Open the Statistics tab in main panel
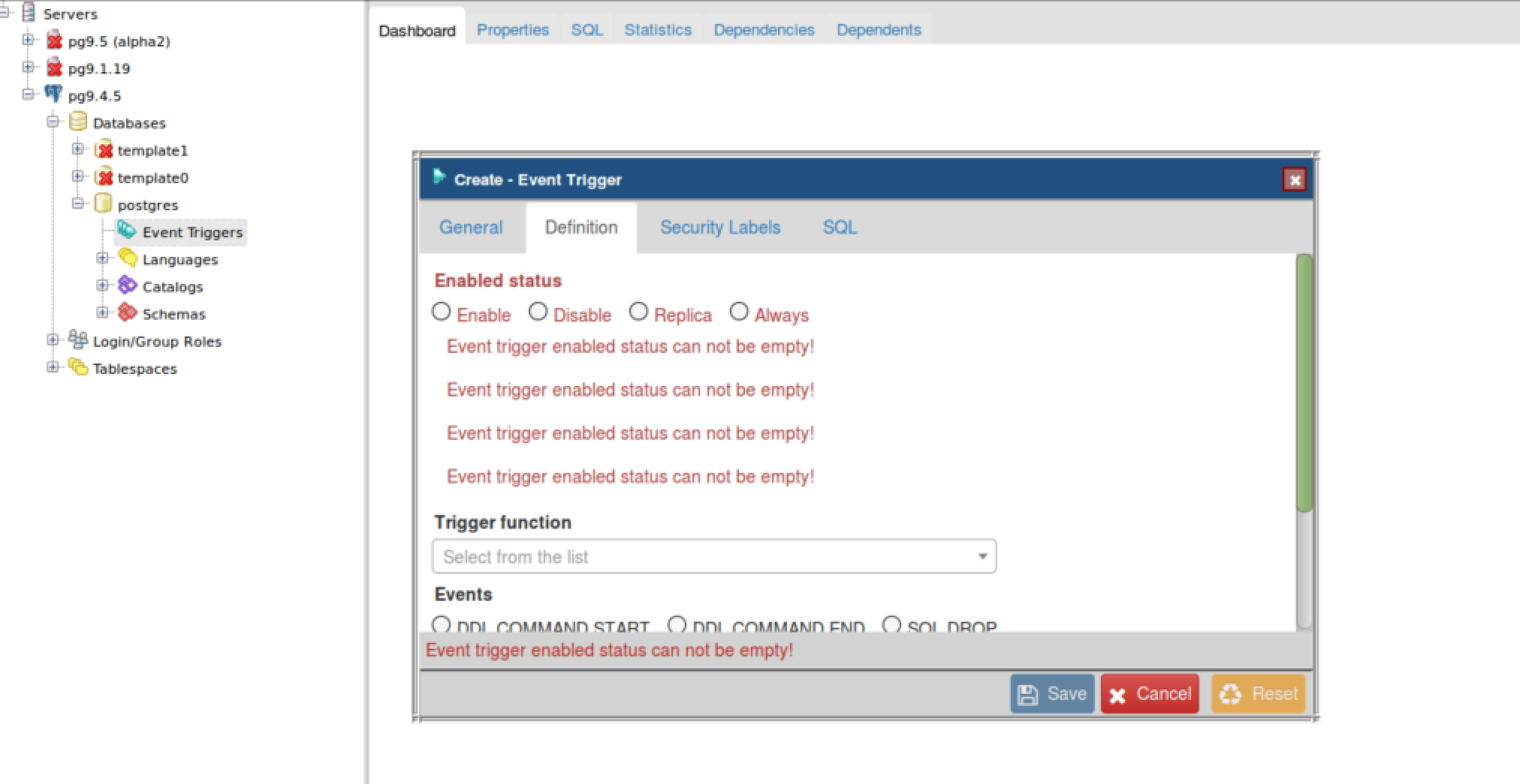The image size is (1520, 784). pos(657,30)
